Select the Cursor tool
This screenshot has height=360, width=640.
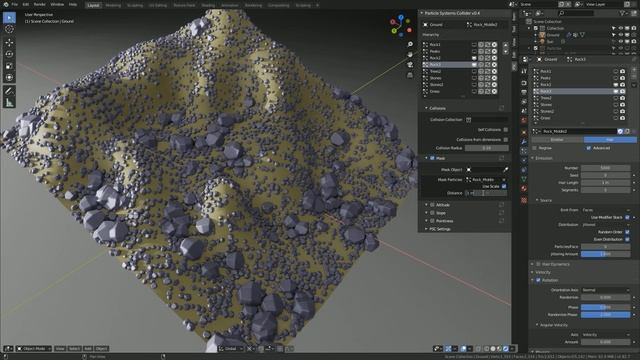pos(9,29)
